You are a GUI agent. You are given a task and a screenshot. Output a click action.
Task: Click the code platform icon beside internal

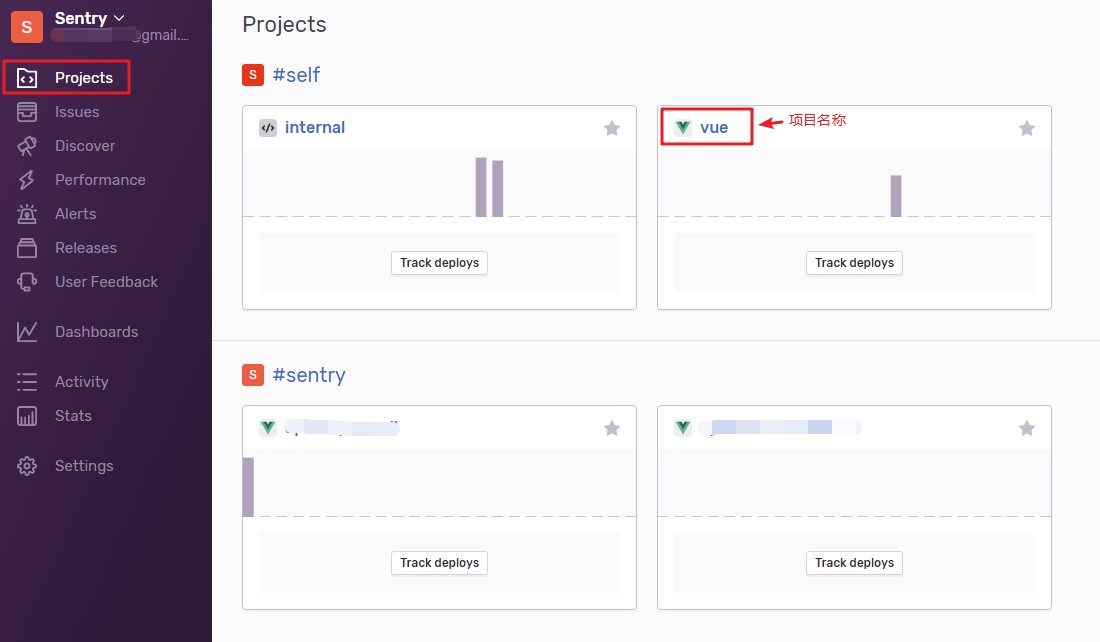click(x=268, y=127)
